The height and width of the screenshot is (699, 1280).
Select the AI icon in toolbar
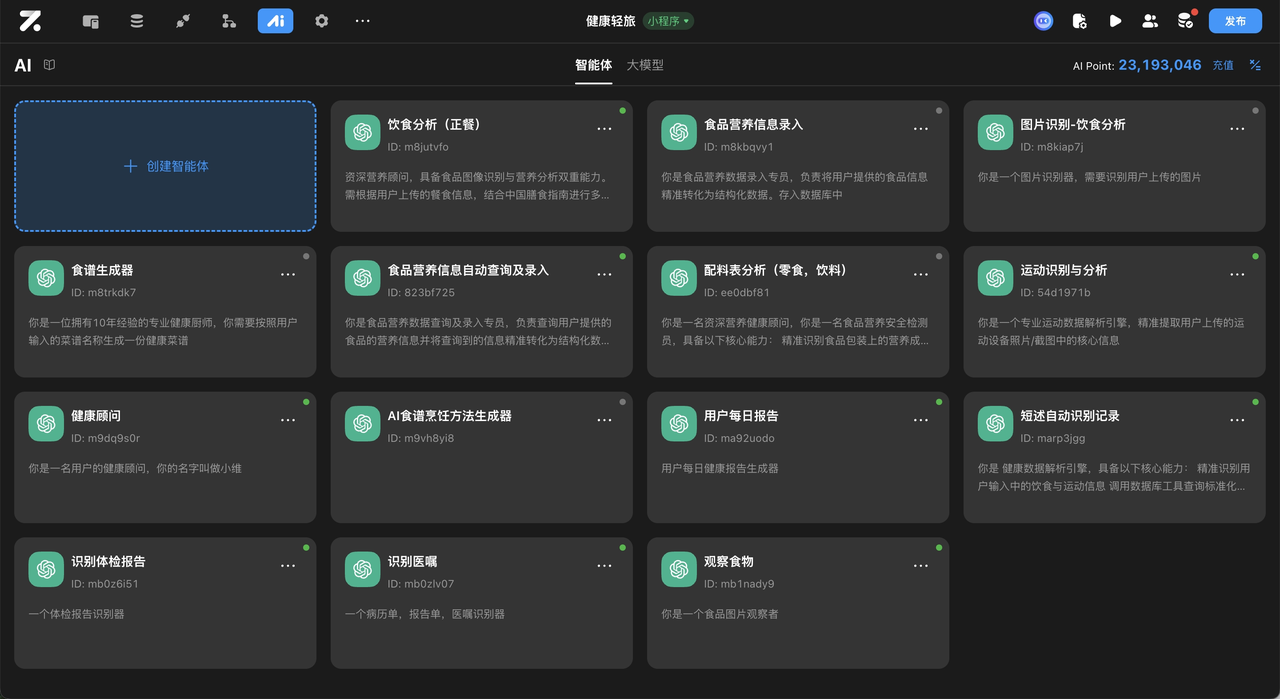coord(275,21)
